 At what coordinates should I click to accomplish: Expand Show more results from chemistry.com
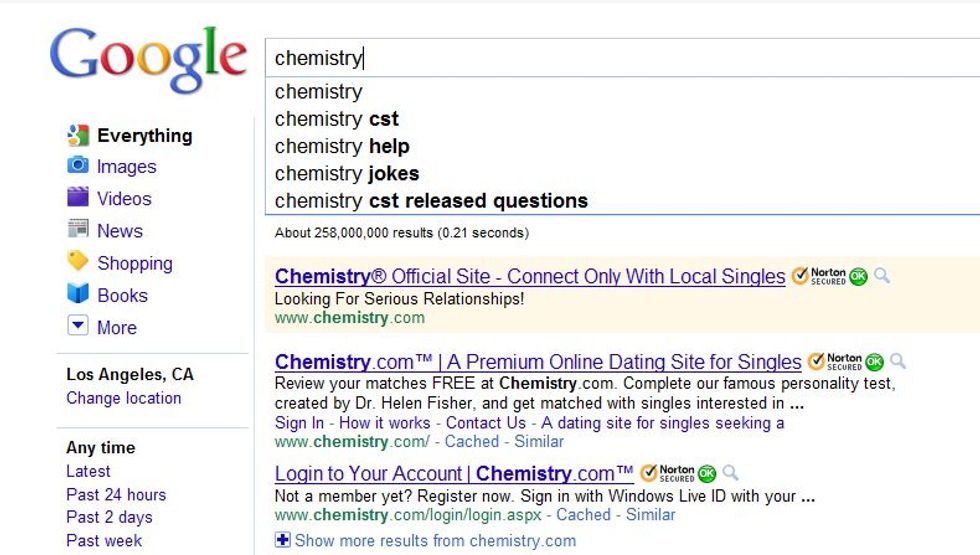coord(426,541)
